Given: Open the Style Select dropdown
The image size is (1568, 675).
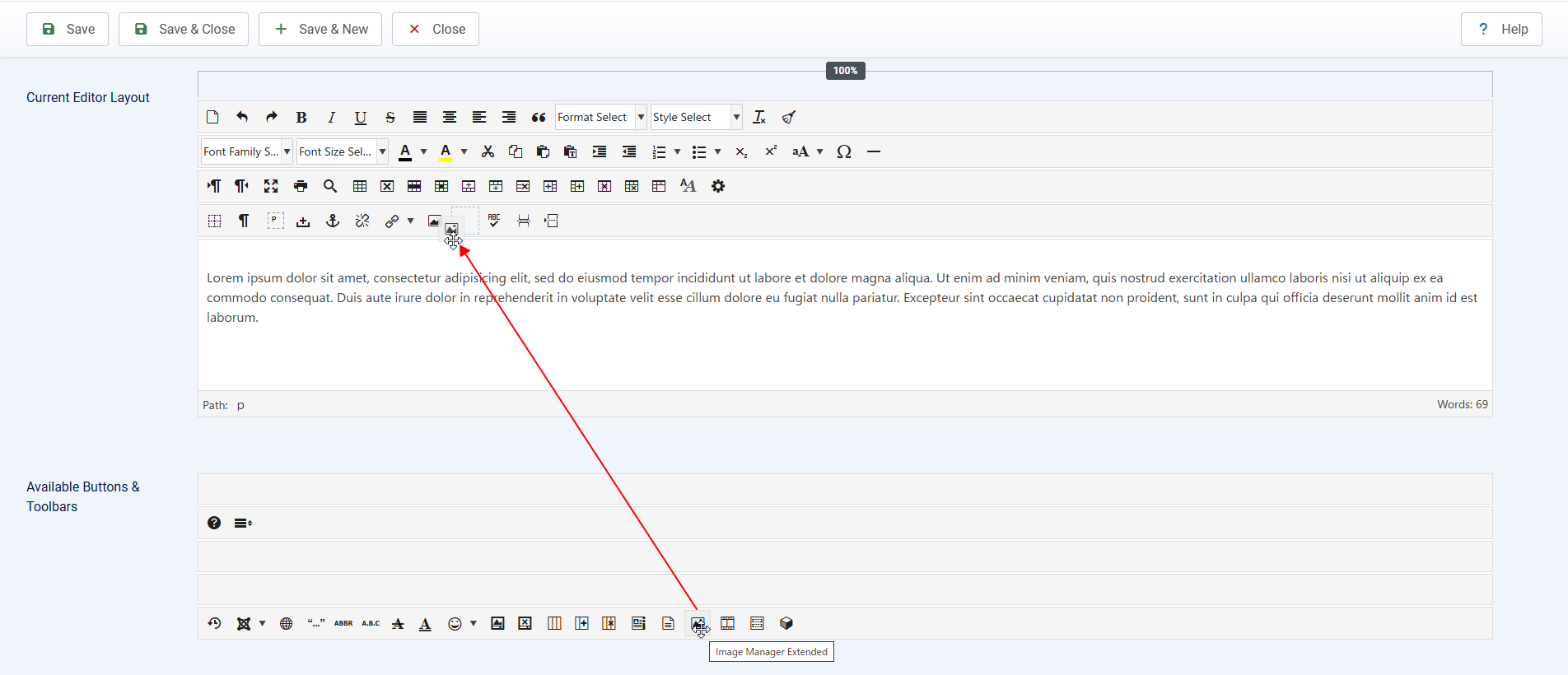Looking at the screenshot, I should tap(697, 117).
